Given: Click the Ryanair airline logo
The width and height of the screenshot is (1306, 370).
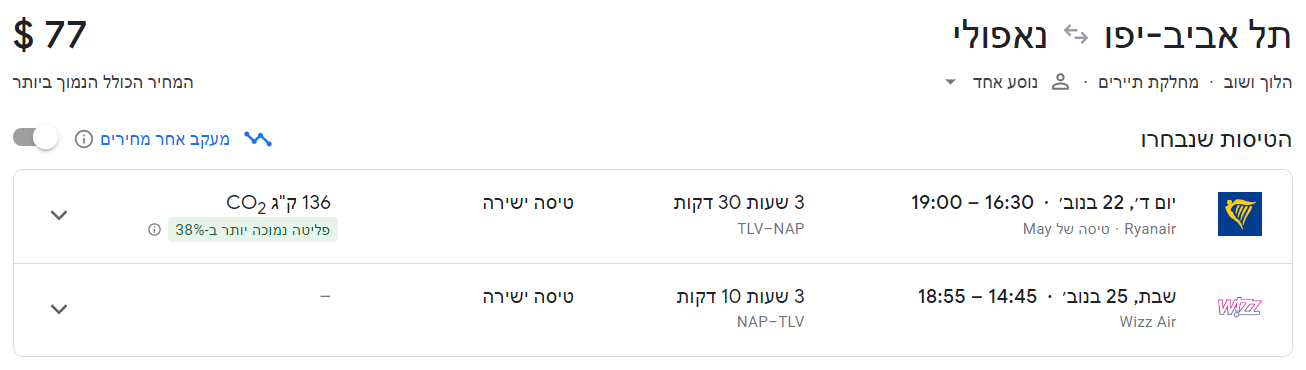Looking at the screenshot, I should (1239, 215).
